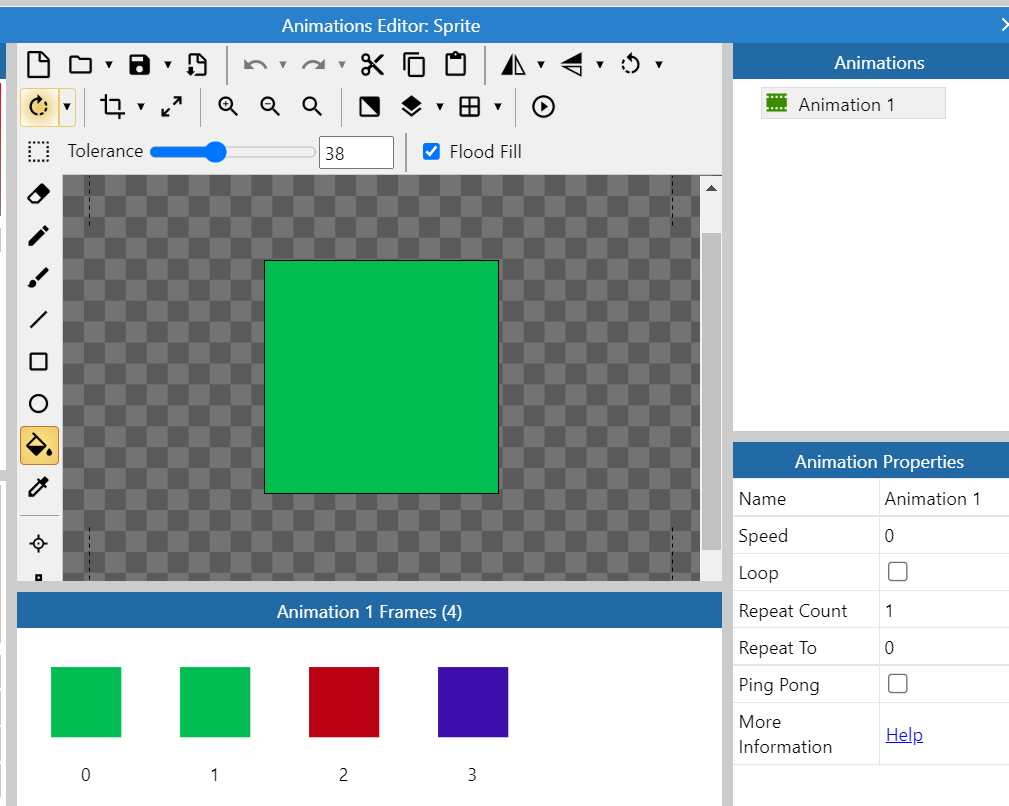Viewport: 1009px width, 806px height.
Task: Select Animation 1 in the Animations panel
Action: coord(852,102)
